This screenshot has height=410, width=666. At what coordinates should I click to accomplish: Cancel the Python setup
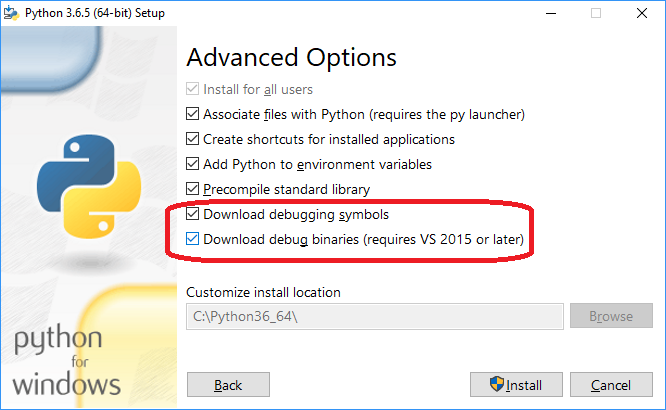(x=611, y=385)
